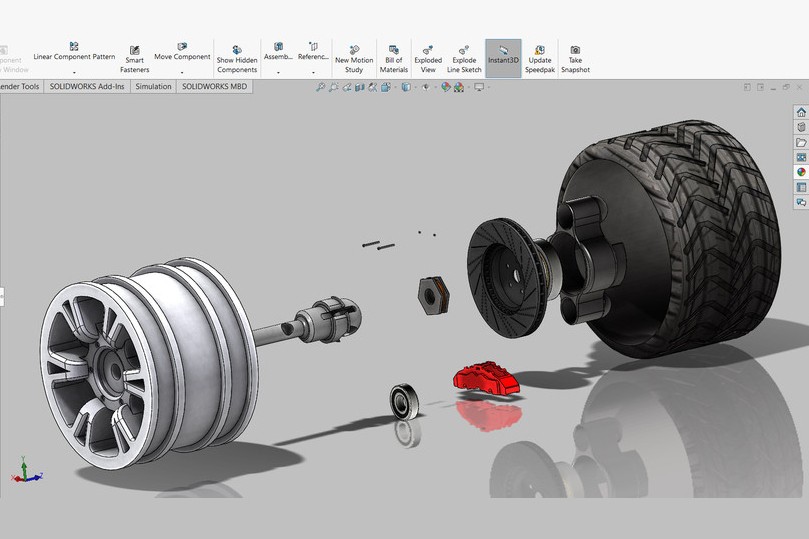
Task: Click the Linear Component Pattern tool
Action: pyautogui.click(x=74, y=52)
